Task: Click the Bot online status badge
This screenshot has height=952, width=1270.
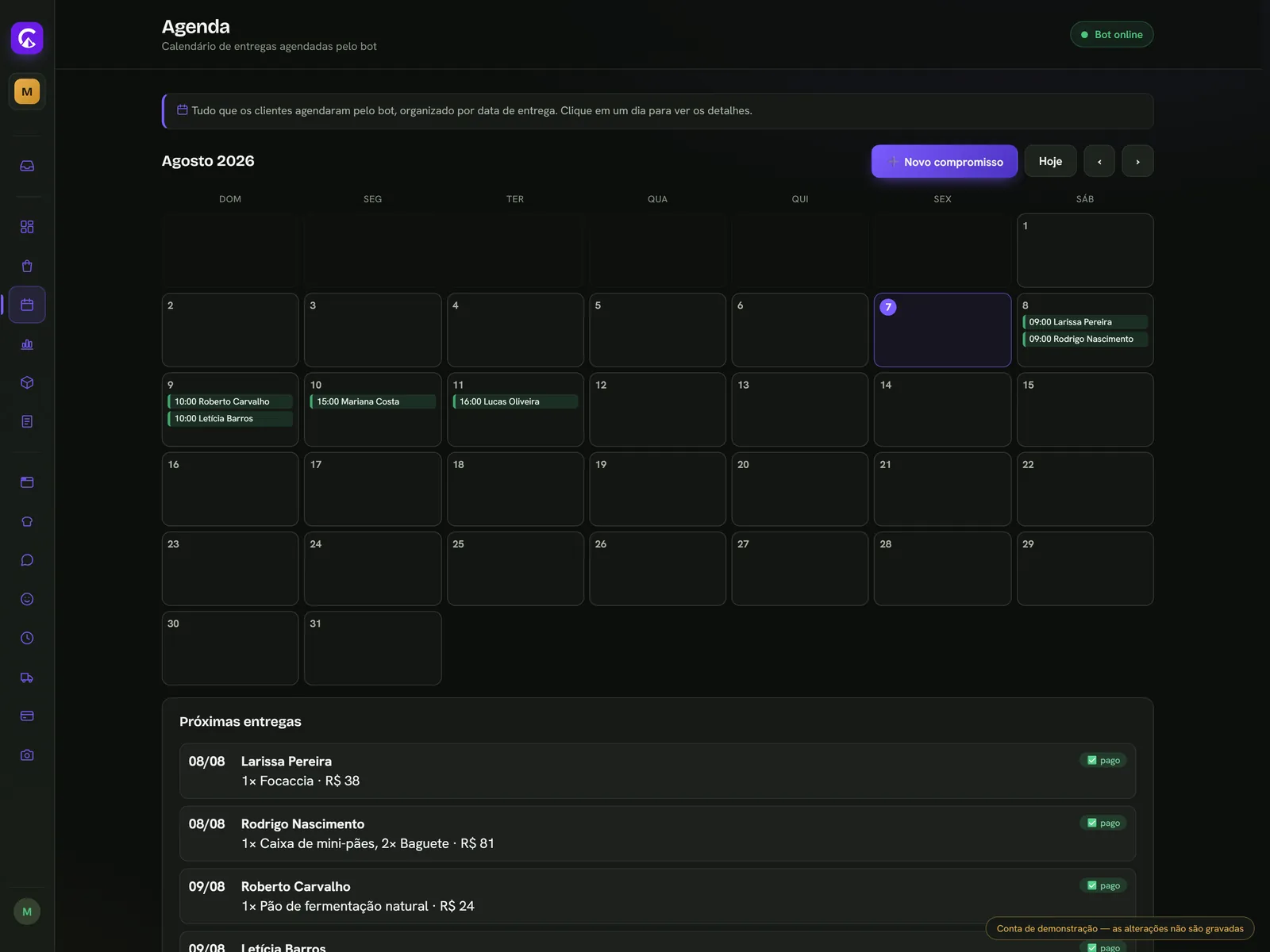Action: pyautogui.click(x=1111, y=34)
